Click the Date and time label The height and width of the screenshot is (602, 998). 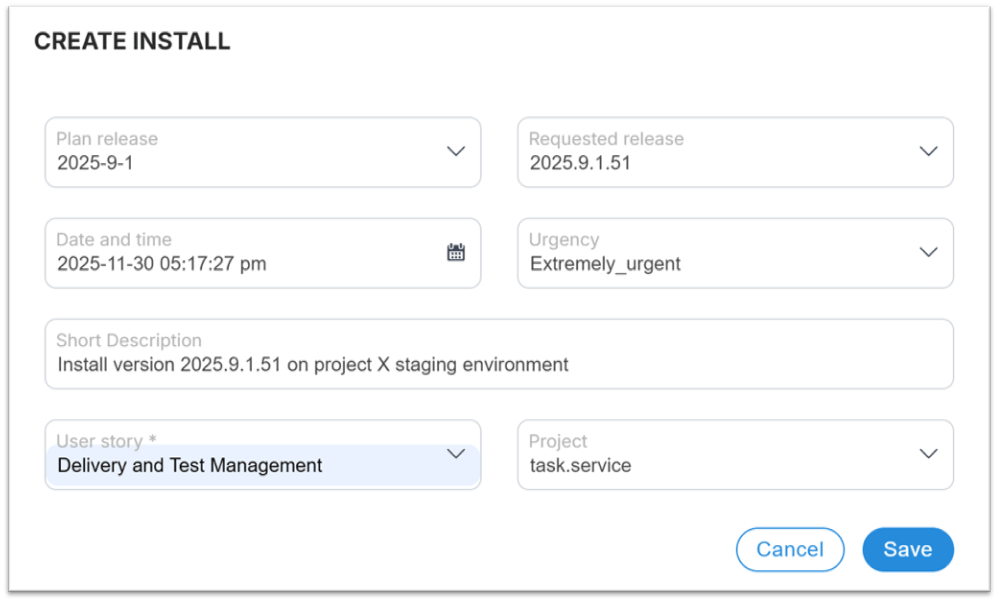[x=114, y=240]
